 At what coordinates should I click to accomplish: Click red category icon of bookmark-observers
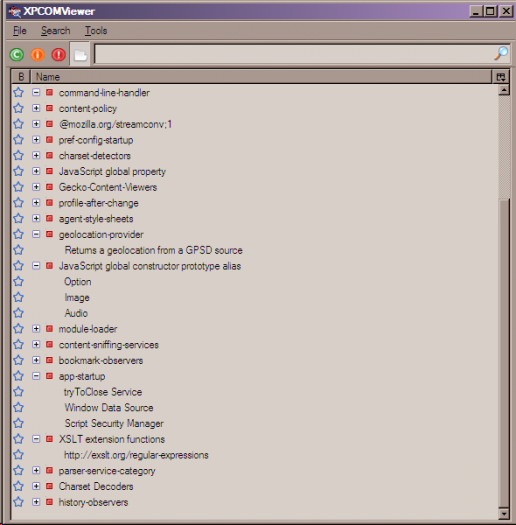point(50,360)
